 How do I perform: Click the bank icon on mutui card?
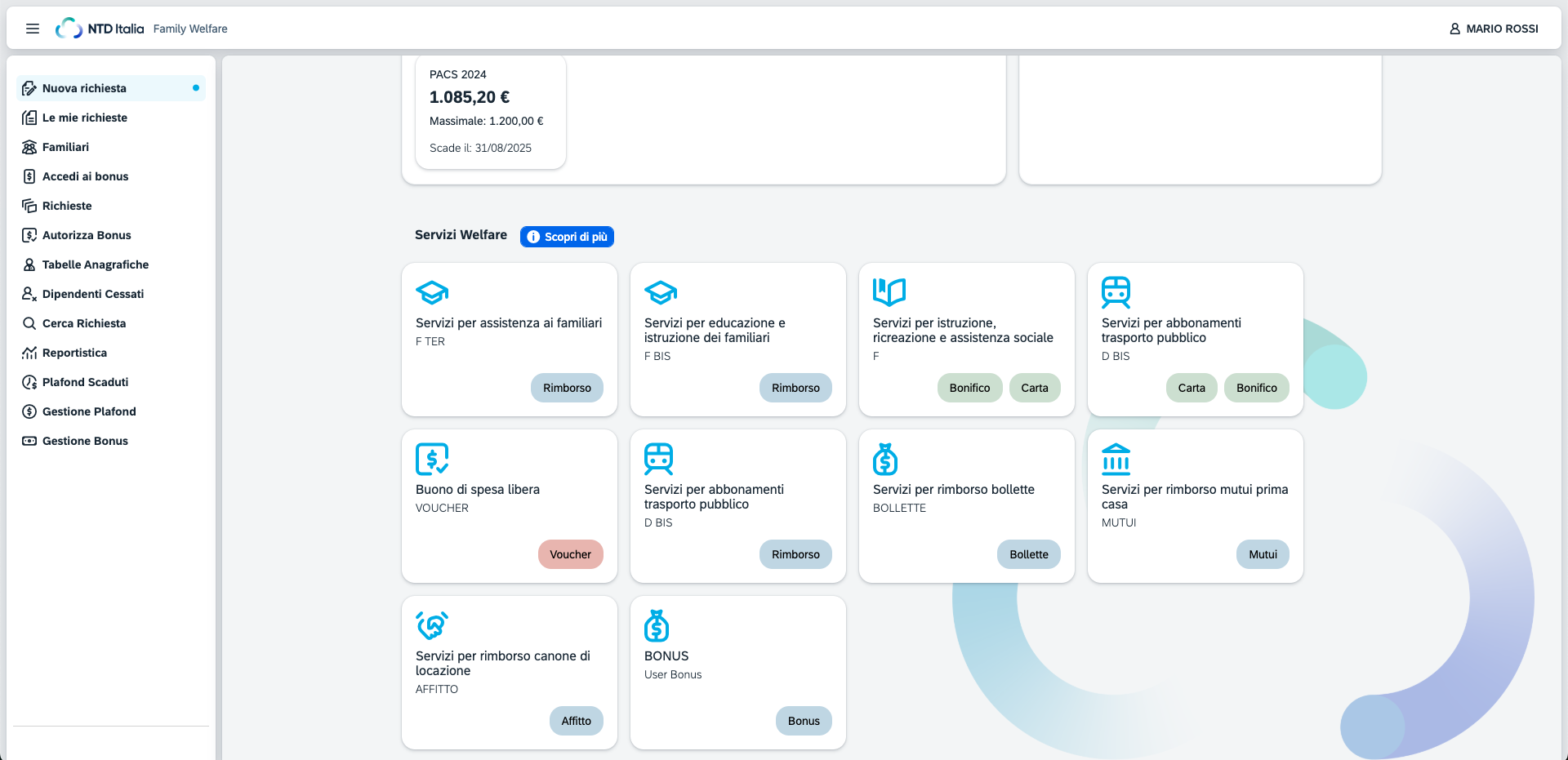click(1116, 459)
